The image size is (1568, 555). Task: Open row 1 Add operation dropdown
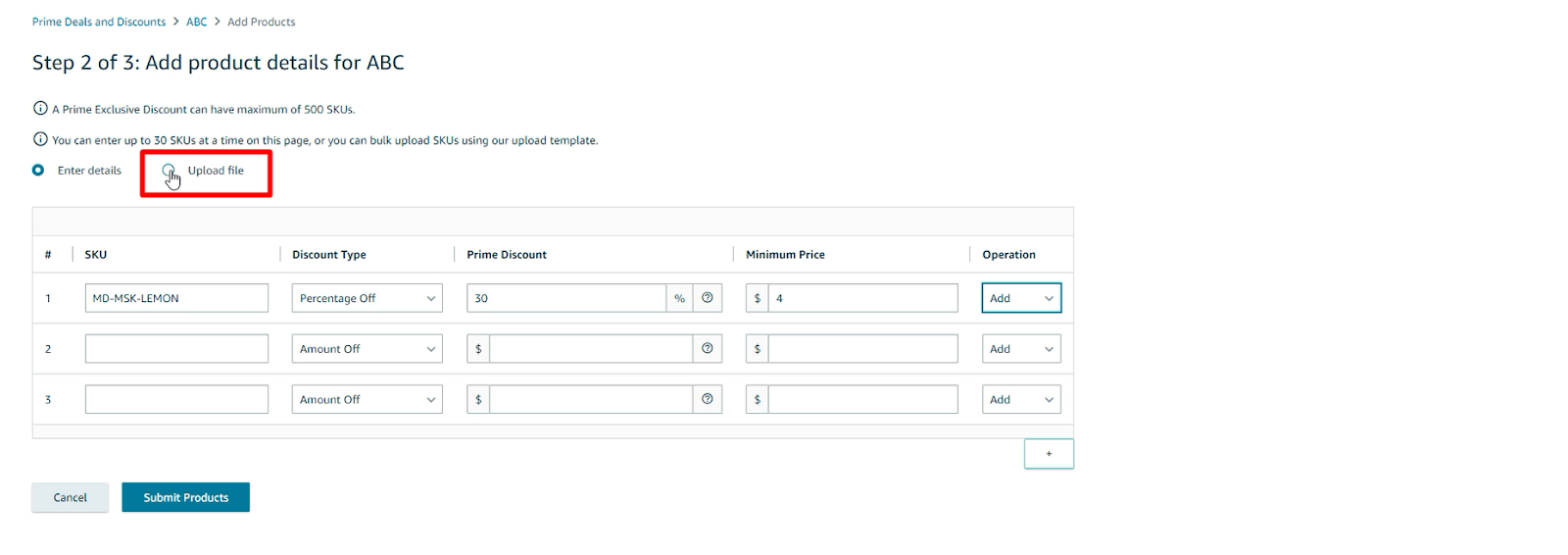[x=1021, y=298]
